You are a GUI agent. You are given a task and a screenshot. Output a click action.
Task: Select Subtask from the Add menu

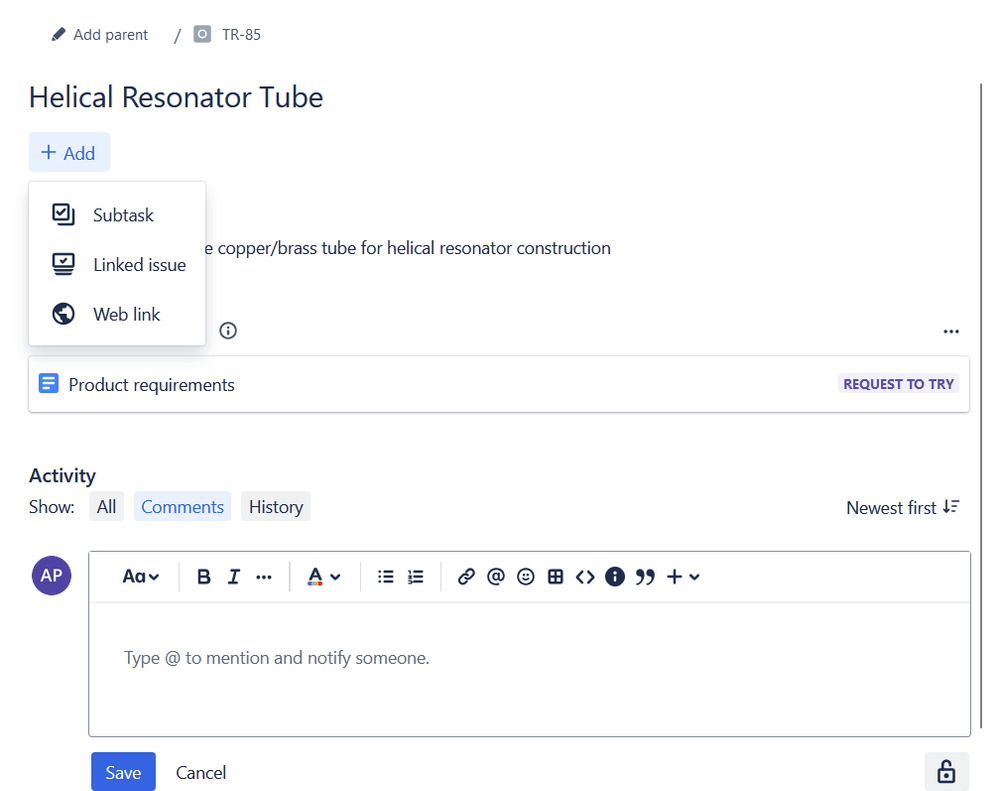117,215
